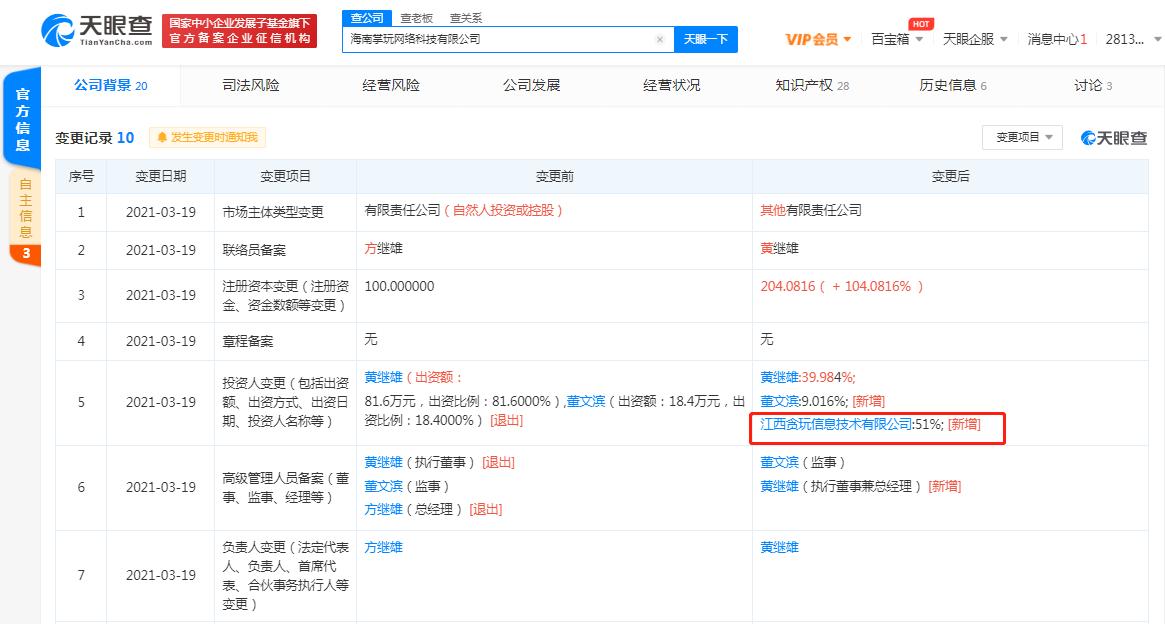Click 董文滨 (监事) link in row 6 变更后
1165x624 pixels.
779,462
